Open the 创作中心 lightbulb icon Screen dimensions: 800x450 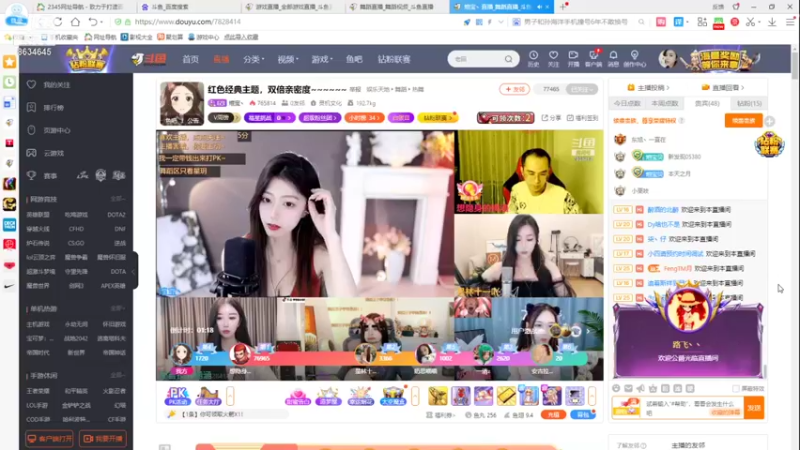pos(634,59)
